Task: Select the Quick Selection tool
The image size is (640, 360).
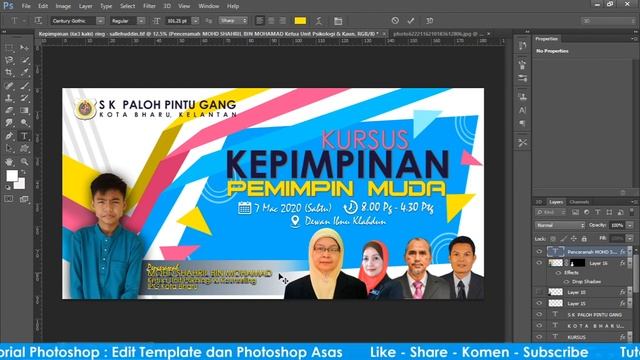Action: coord(24,60)
